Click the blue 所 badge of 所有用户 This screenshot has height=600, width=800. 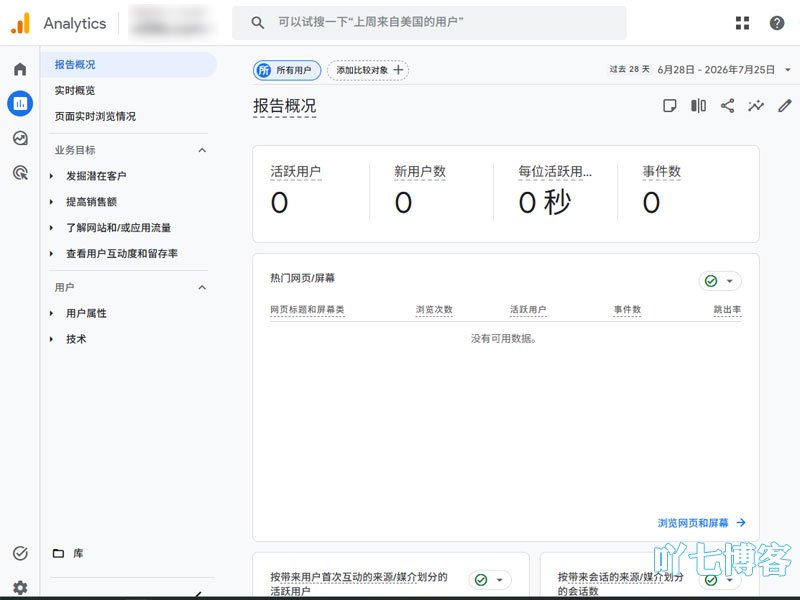tap(264, 70)
